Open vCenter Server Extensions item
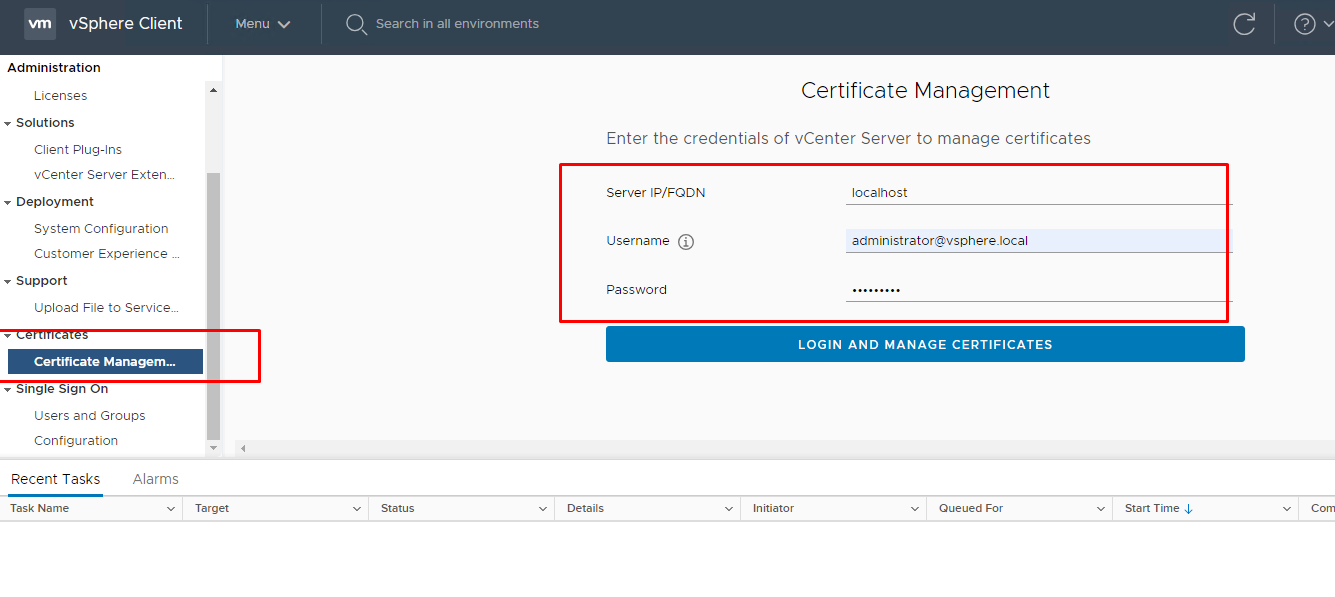The height and width of the screenshot is (597, 1335). pos(104,175)
